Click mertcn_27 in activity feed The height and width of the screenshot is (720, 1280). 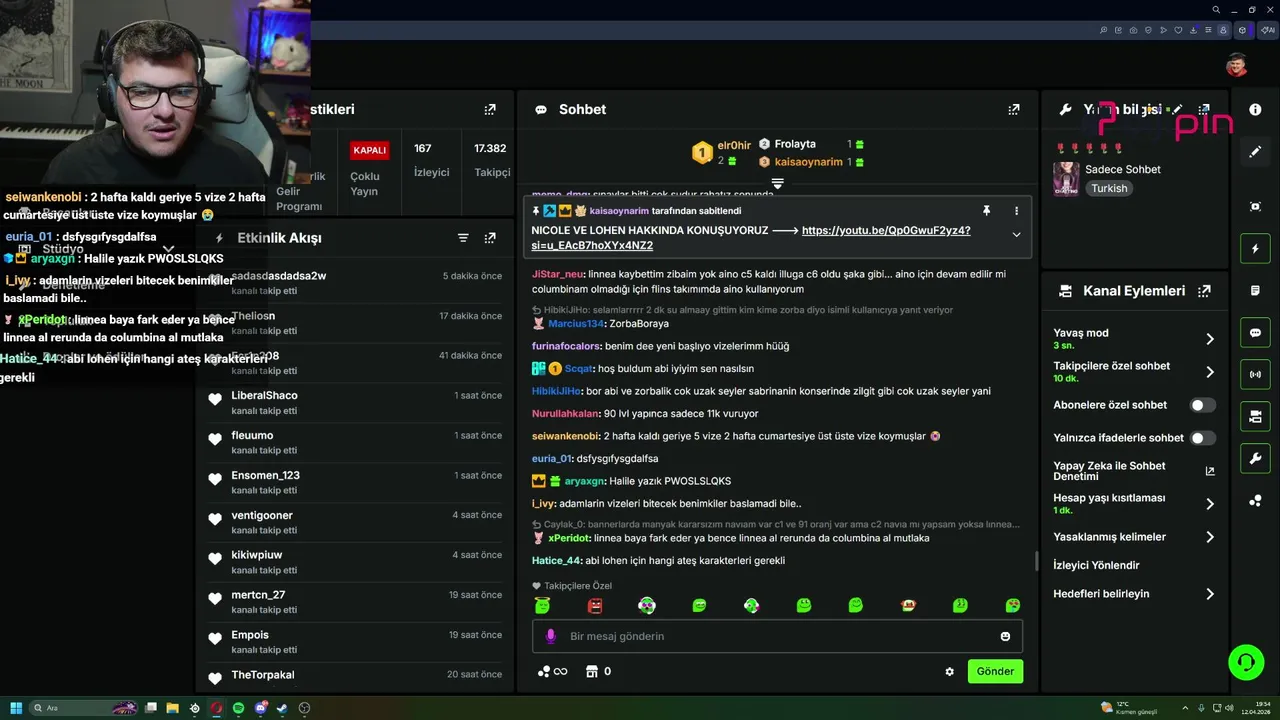click(258, 595)
